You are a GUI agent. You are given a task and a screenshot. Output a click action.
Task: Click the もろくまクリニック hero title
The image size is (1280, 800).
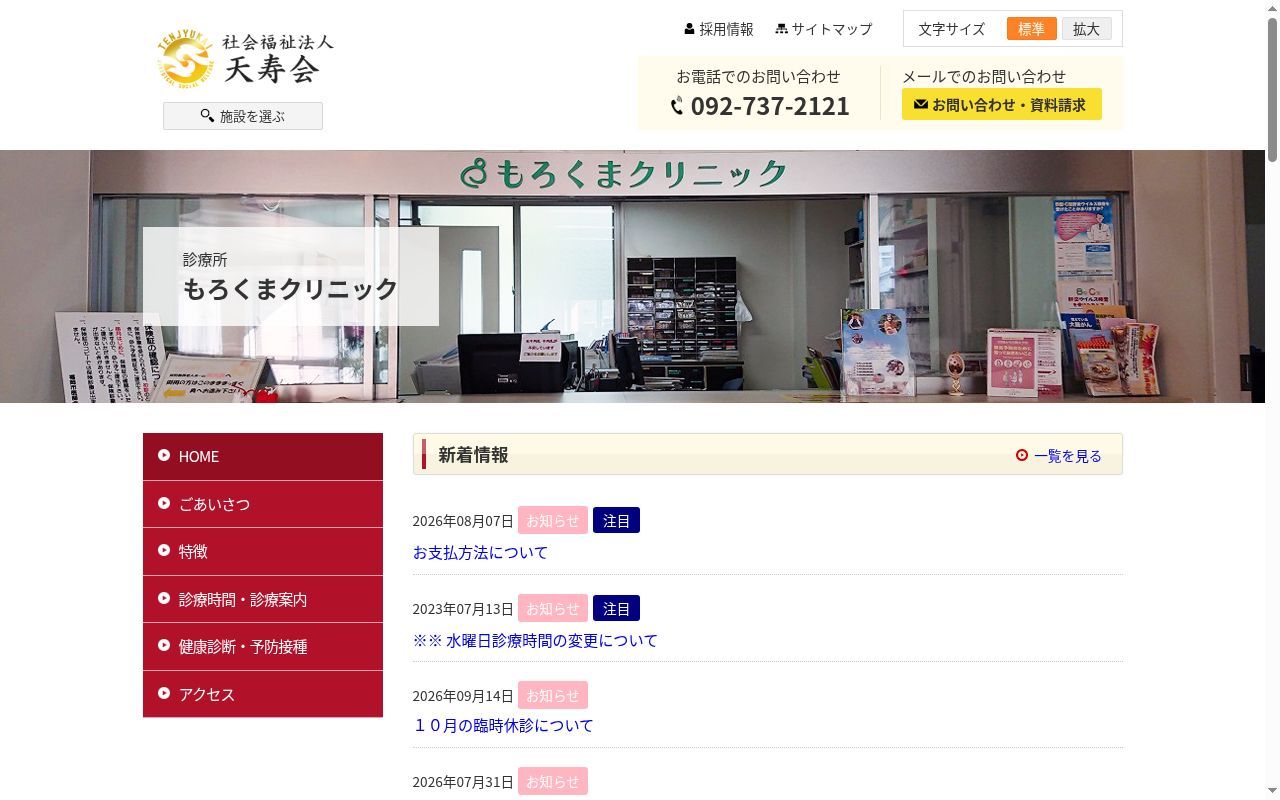click(290, 289)
